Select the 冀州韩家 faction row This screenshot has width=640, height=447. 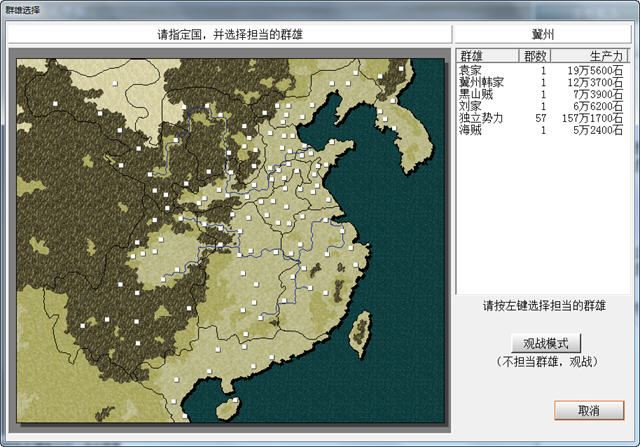pos(541,82)
